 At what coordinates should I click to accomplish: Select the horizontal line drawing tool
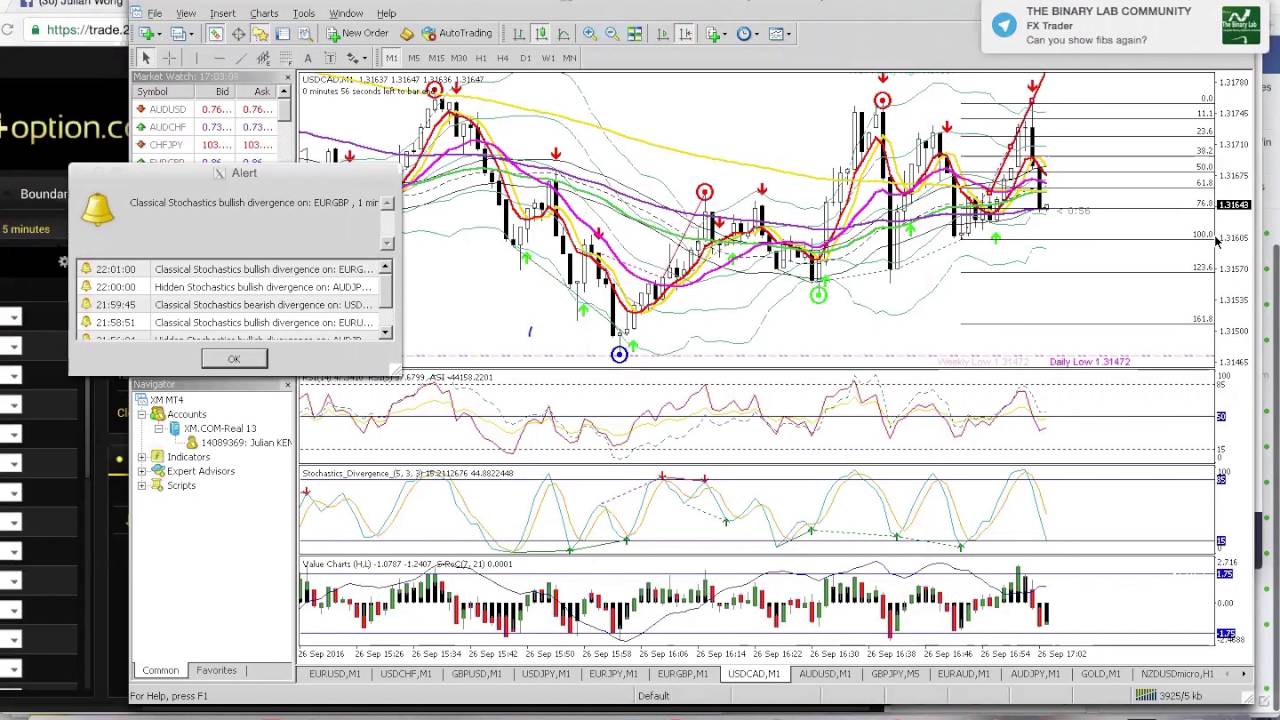(x=219, y=58)
